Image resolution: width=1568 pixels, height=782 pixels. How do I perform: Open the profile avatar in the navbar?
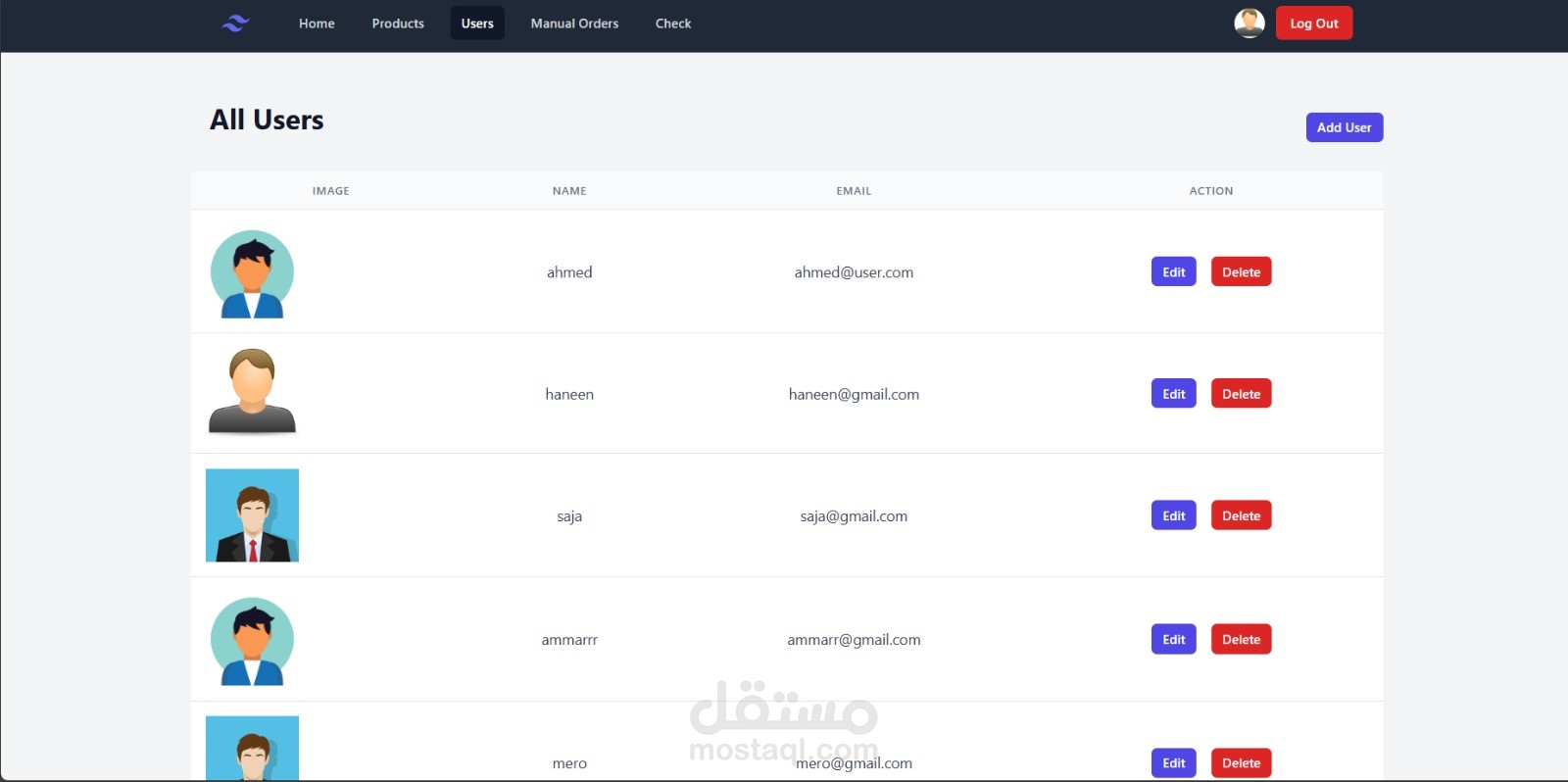pos(1249,23)
